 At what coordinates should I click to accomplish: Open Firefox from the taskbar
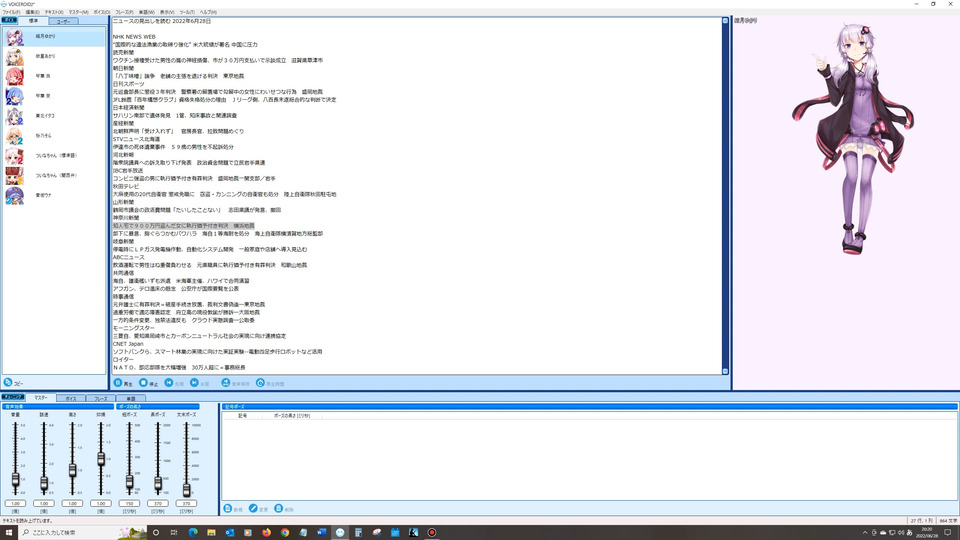(266, 532)
